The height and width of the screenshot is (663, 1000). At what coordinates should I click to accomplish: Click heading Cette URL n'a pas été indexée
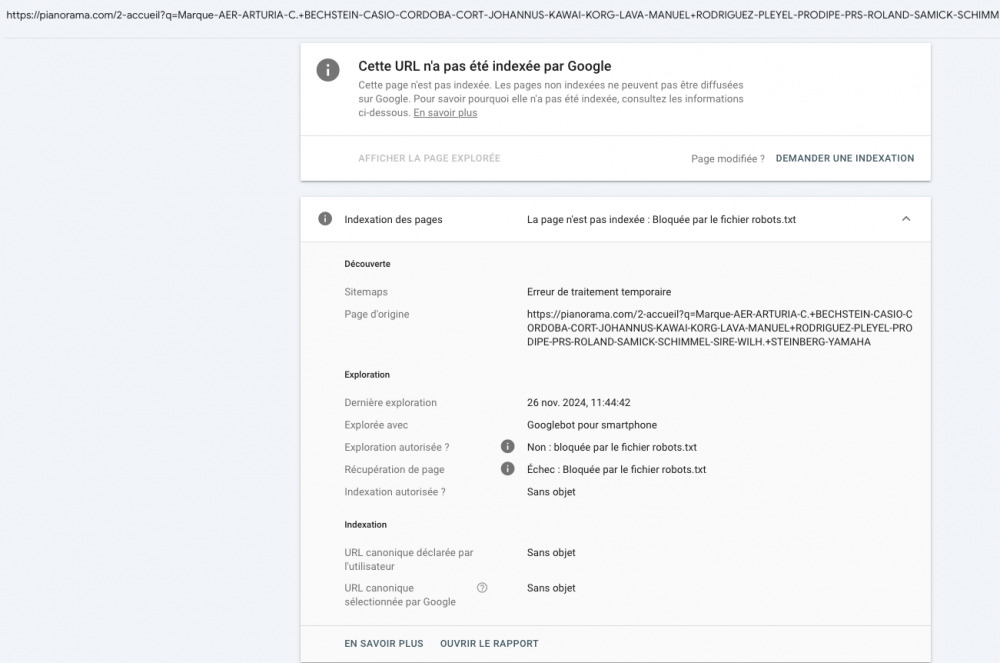pyautogui.click(x=484, y=66)
